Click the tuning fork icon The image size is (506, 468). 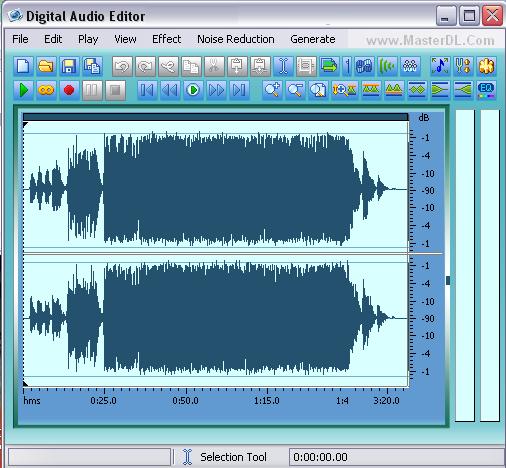point(463,66)
